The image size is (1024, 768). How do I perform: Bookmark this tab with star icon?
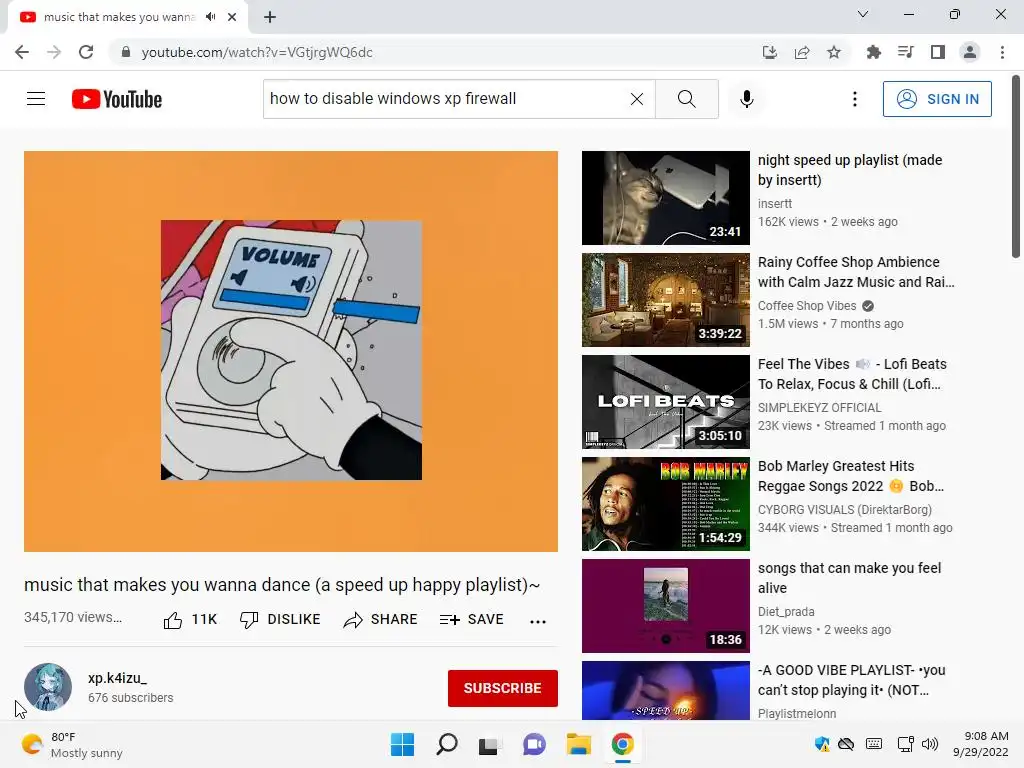834,52
